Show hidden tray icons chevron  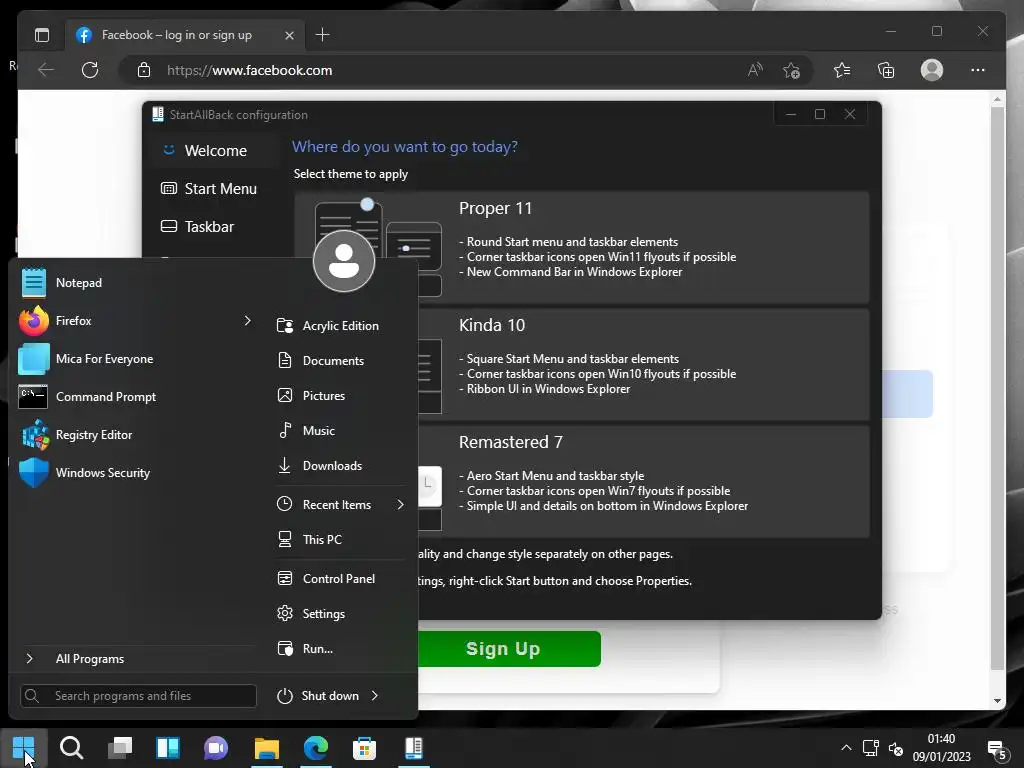(846, 748)
